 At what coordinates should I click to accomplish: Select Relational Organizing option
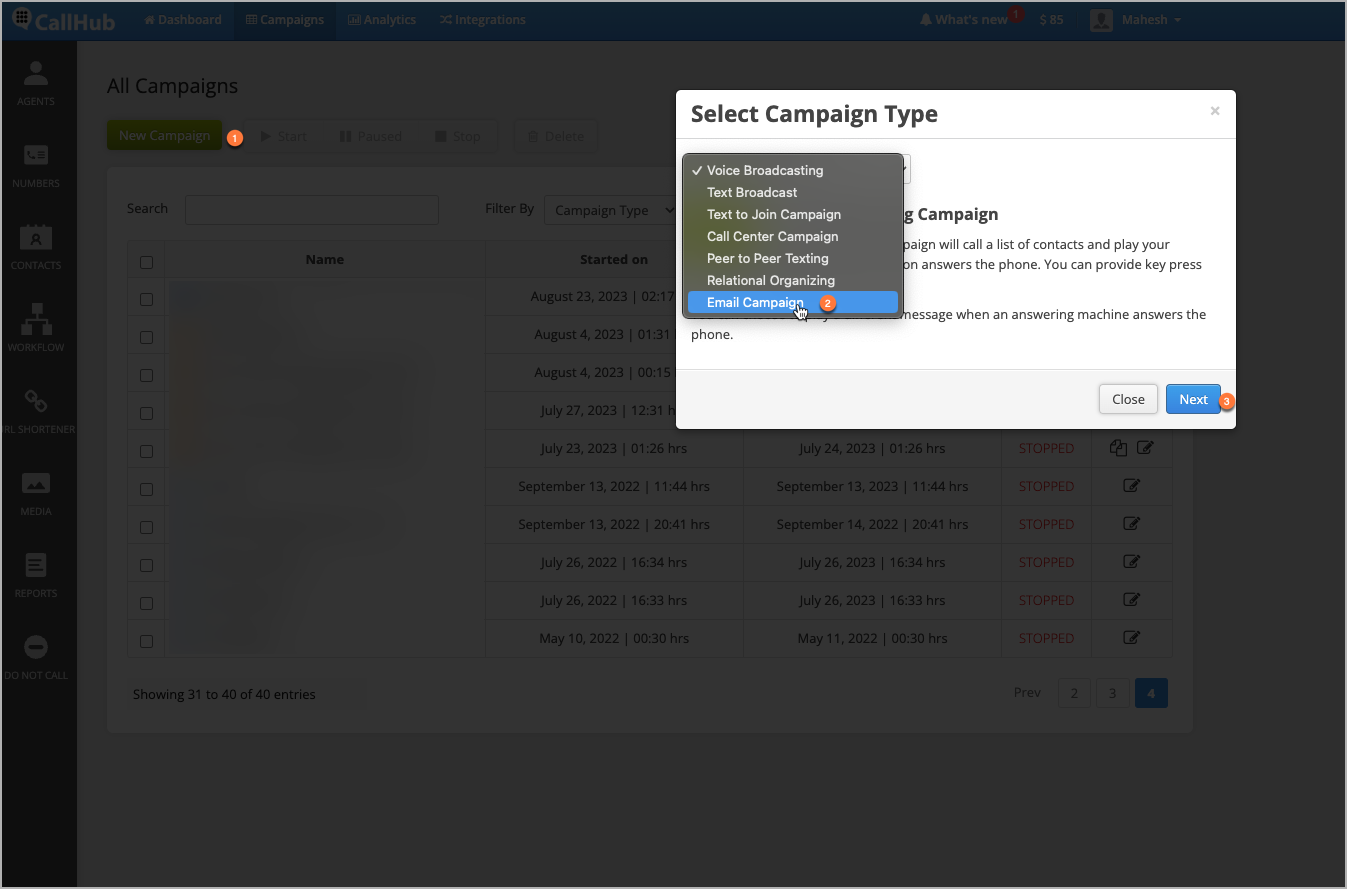click(793, 280)
